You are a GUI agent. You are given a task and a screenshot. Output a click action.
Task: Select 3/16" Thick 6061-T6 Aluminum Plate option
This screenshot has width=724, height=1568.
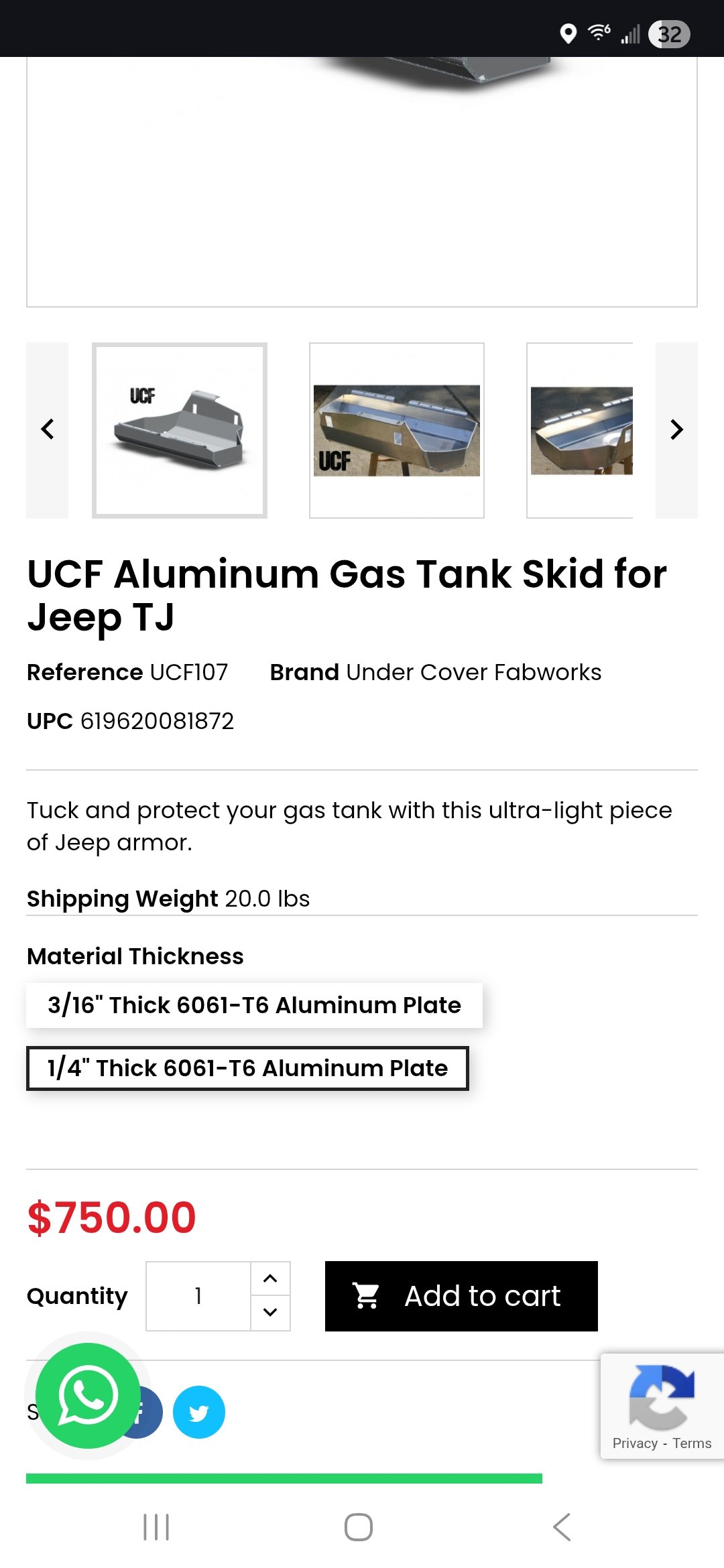coord(254,1005)
